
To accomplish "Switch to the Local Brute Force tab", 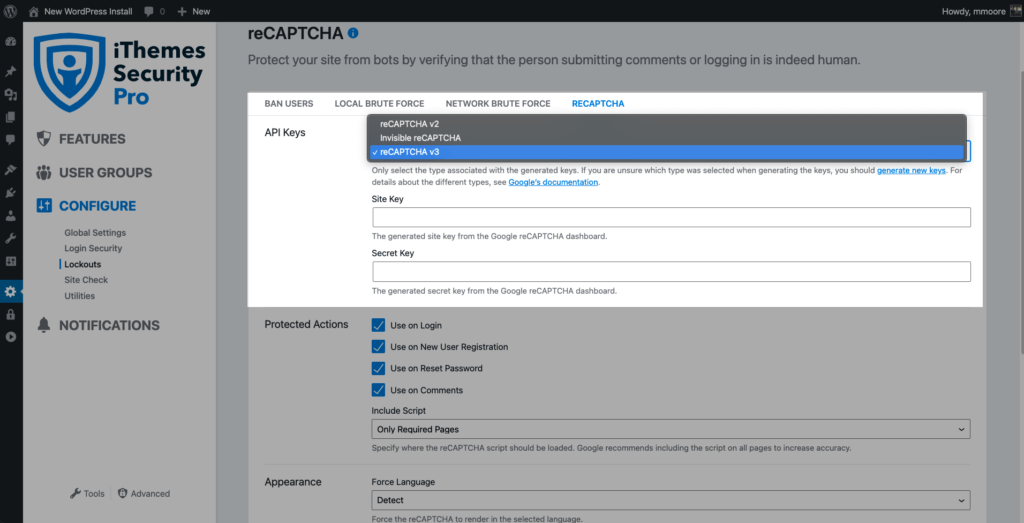I will [379, 104].
